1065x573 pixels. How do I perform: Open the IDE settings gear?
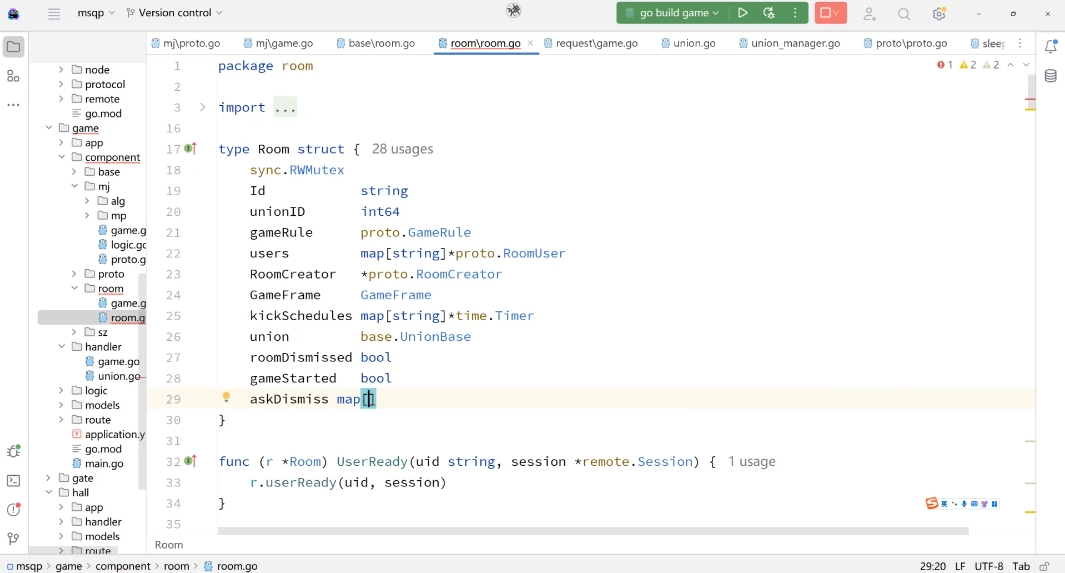point(939,14)
